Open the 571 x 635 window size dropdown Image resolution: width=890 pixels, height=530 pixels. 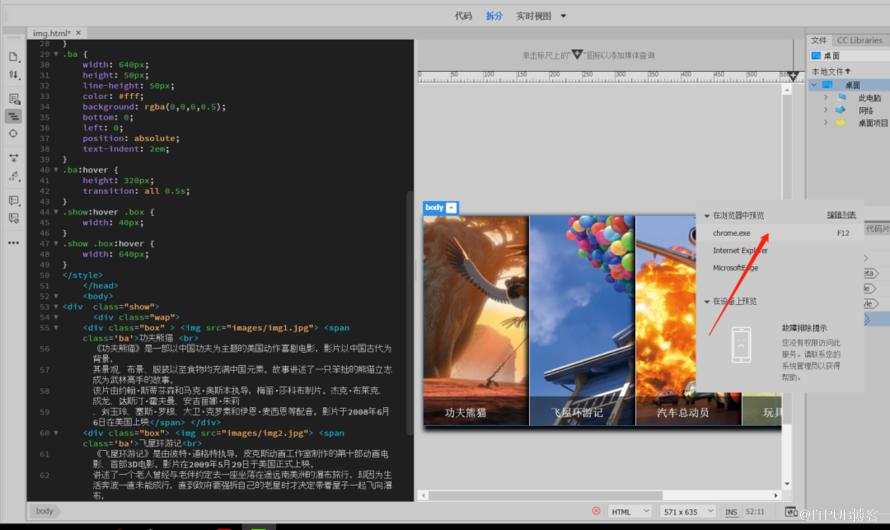687,512
